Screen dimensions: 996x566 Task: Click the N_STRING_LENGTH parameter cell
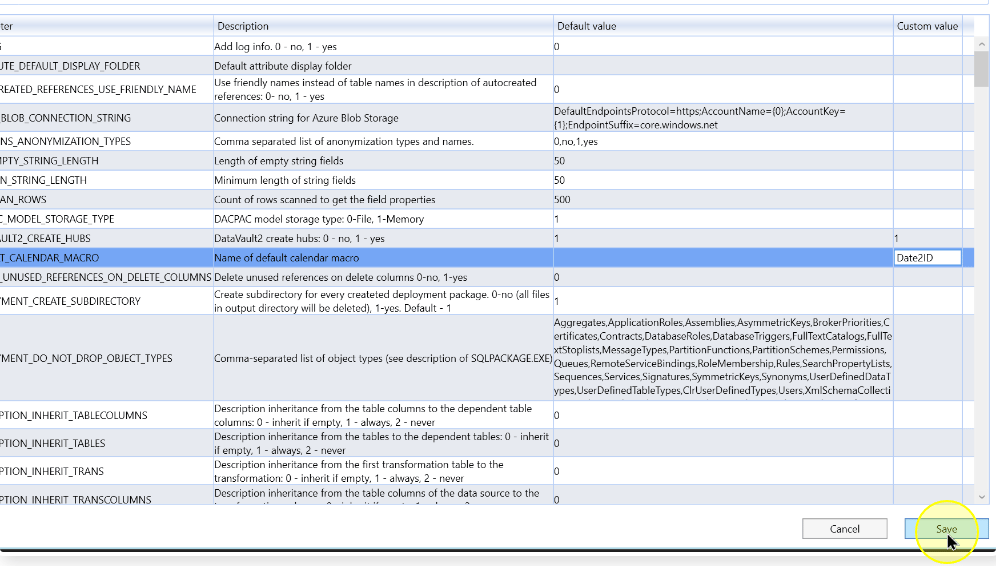(x=106, y=180)
